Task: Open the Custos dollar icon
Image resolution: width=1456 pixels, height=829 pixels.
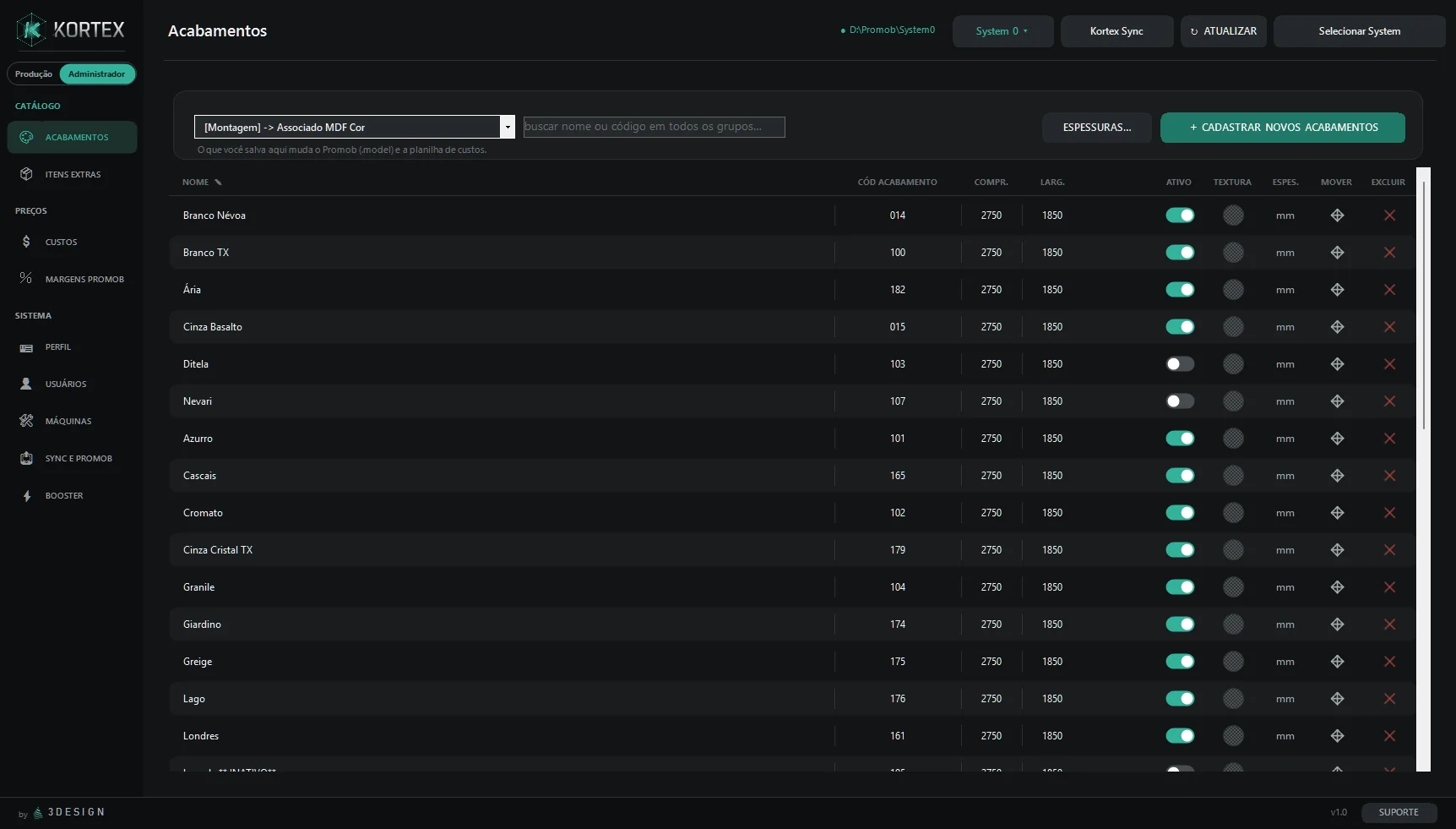Action: [x=26, y=242]
